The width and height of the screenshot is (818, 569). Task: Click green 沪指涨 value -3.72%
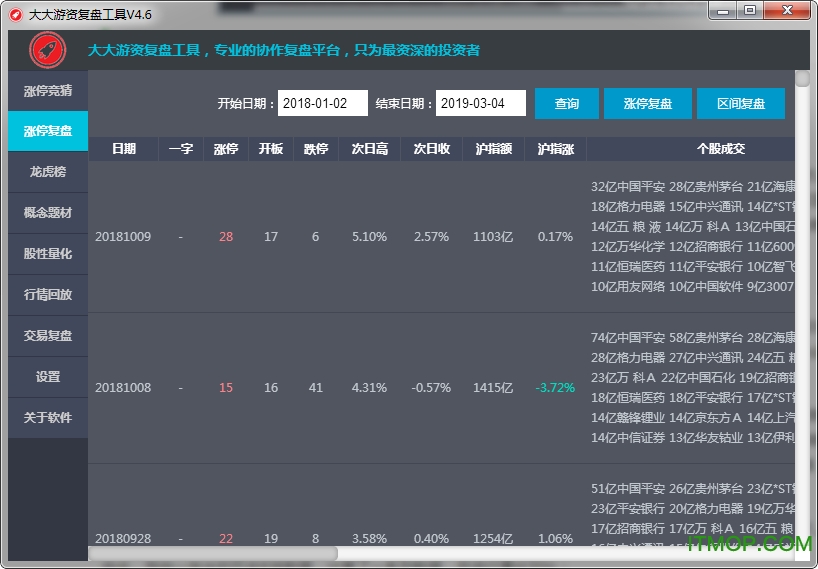click(555, 388)
